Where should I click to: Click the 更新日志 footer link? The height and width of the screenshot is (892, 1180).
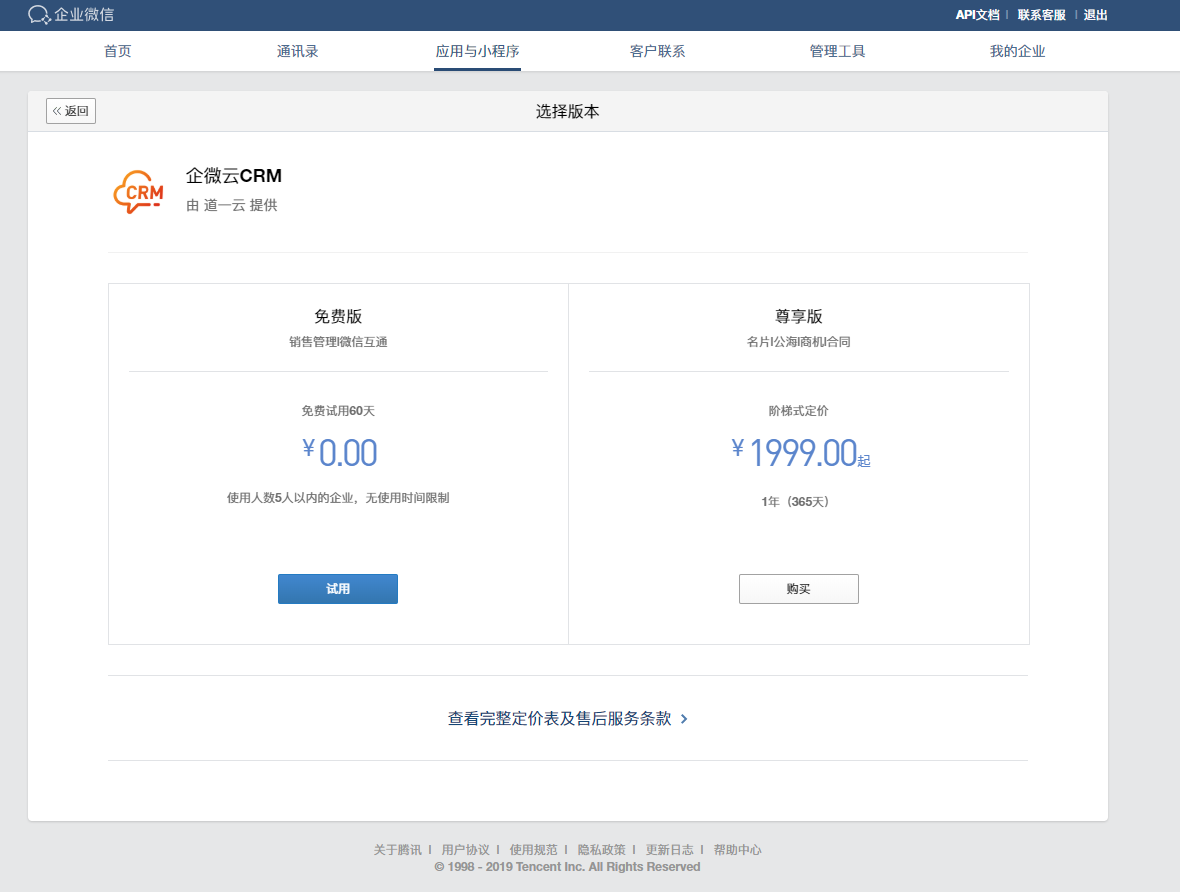670,850
